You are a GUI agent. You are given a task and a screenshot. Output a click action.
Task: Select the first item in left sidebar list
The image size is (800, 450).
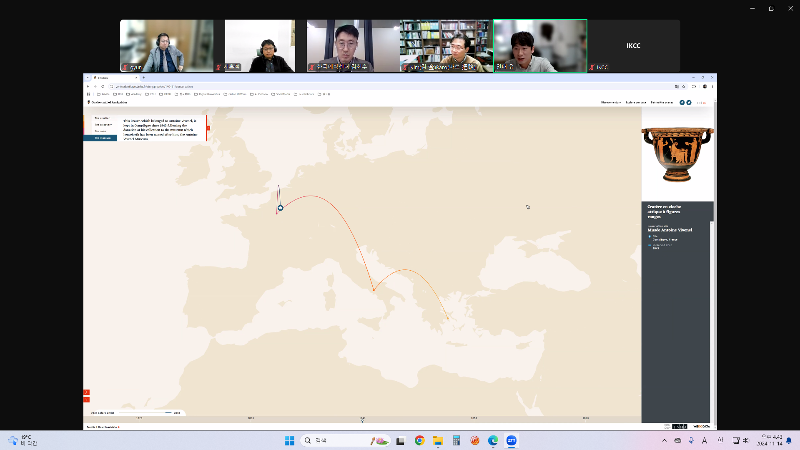[101, 118]
